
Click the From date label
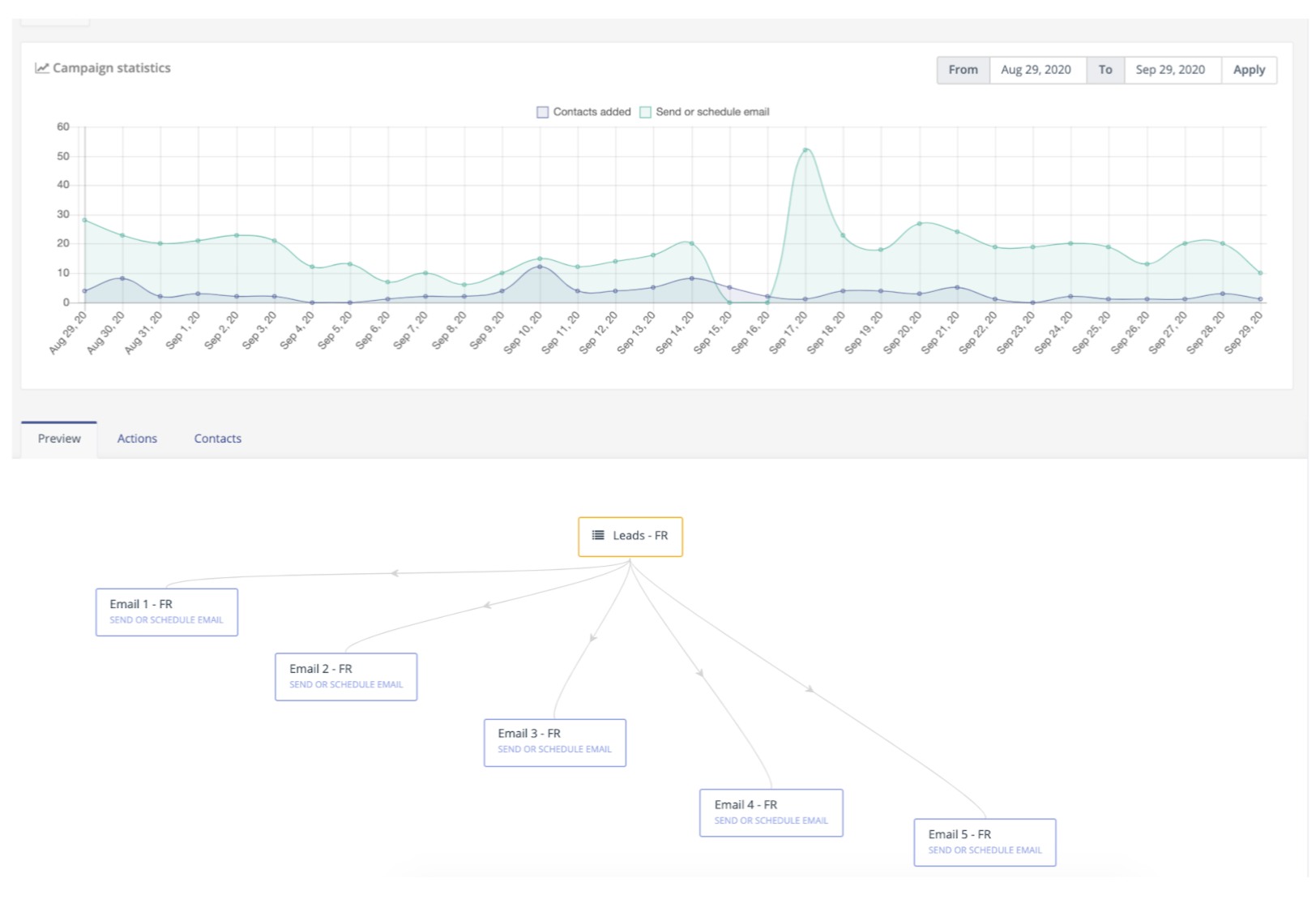[x=963, y=70]
